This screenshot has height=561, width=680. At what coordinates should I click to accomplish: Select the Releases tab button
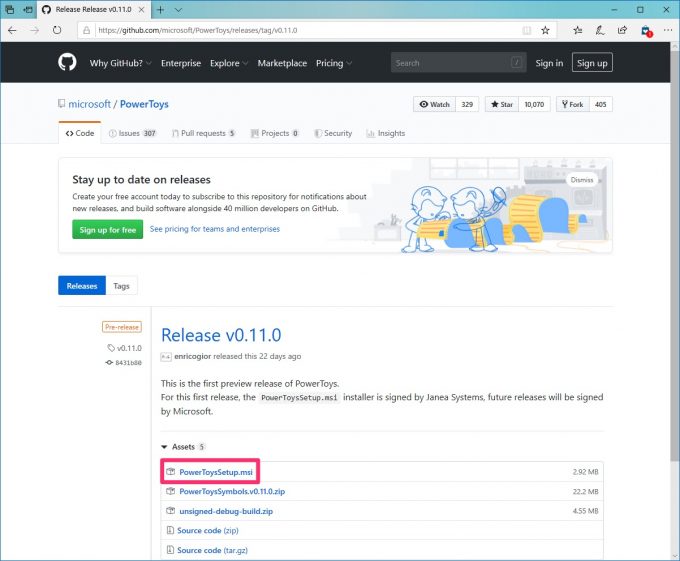[82, 286]
